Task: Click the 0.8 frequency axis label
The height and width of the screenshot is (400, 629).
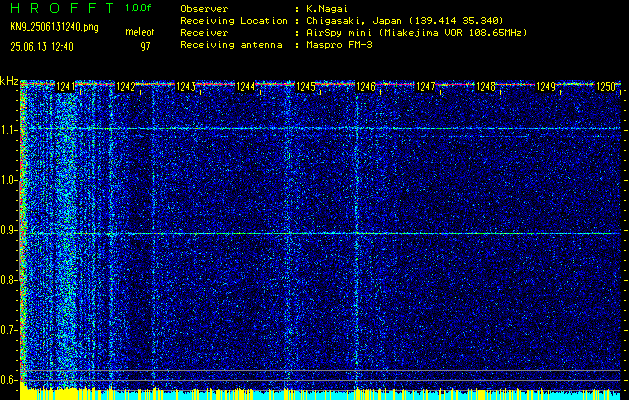Action: pos(7,280)
